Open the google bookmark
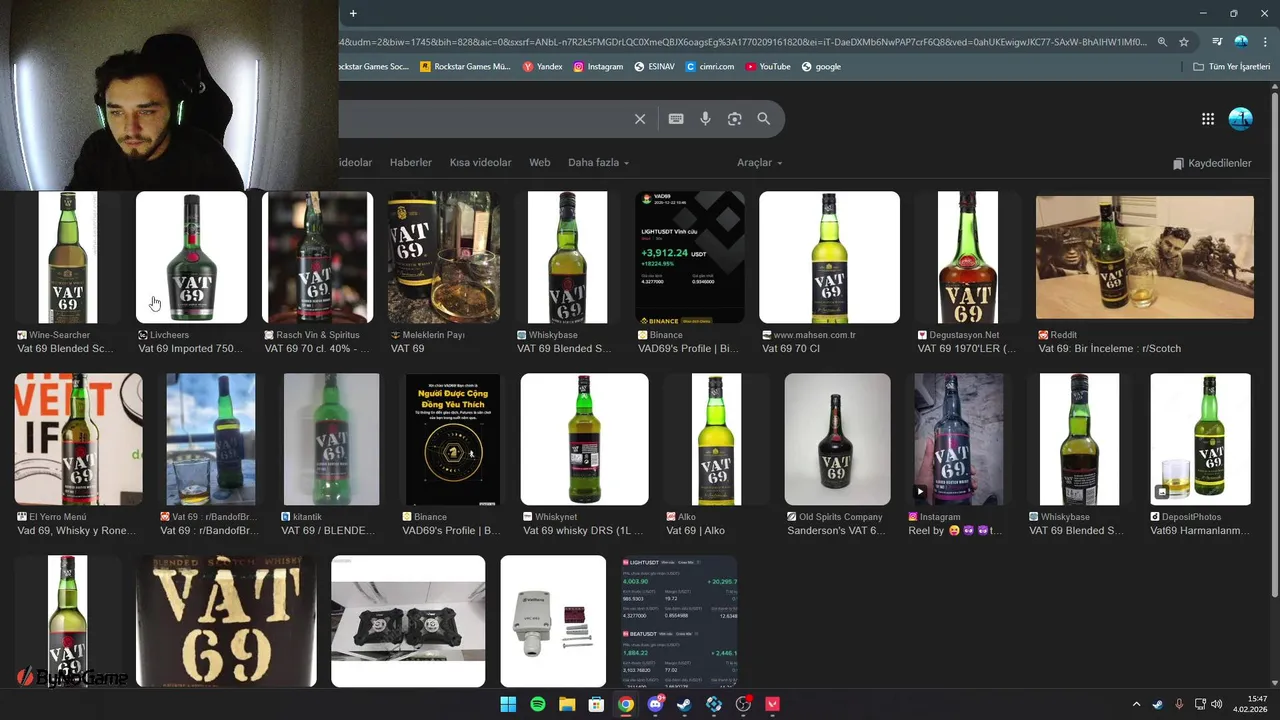Image resolution: width=1280 pixels, height=720 pixels. (x=820, y=67)
